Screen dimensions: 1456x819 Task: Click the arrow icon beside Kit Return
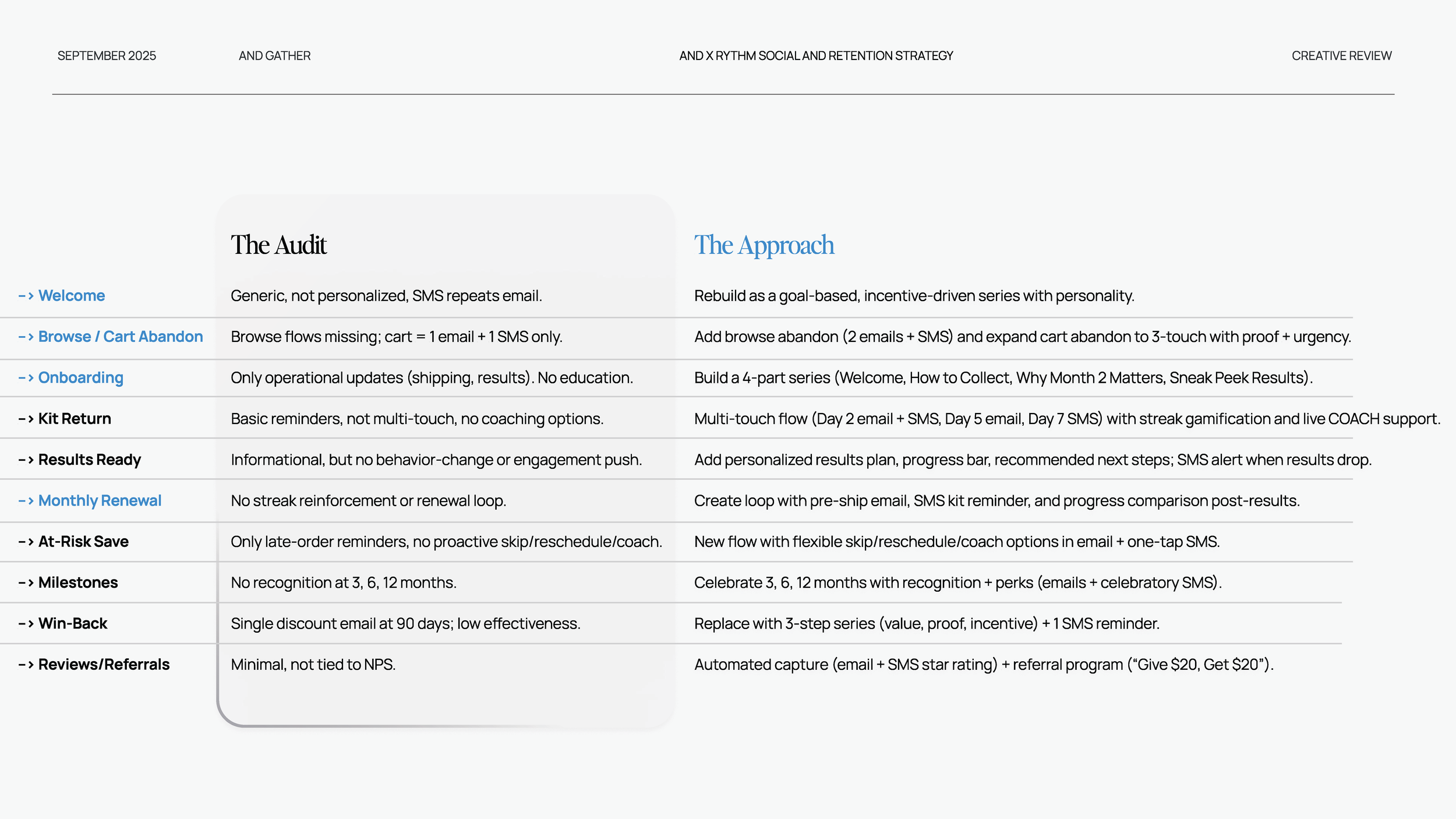tap(26, 419)
